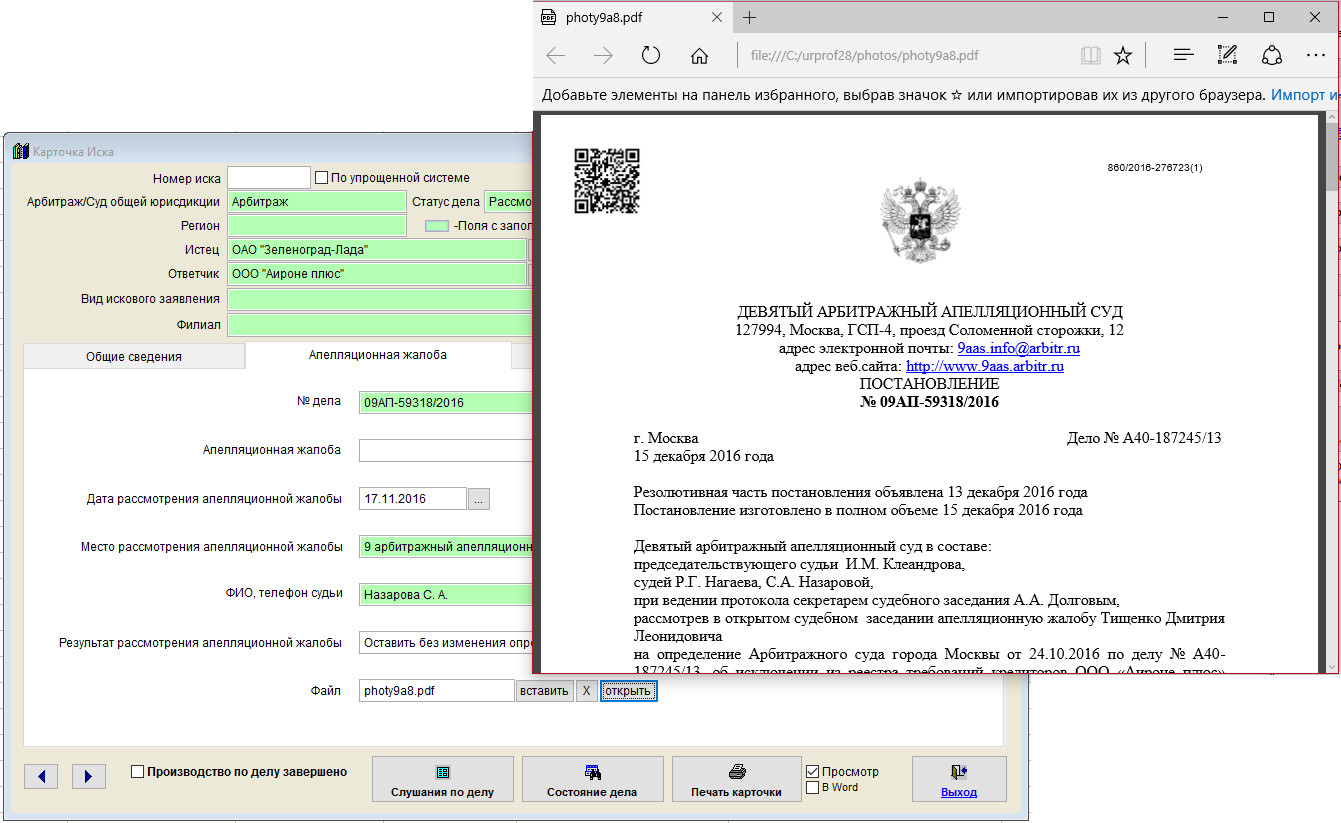Open Состояние дела
The width and height of the screenshot is (1341, 823).
click(x=592, y=780)
